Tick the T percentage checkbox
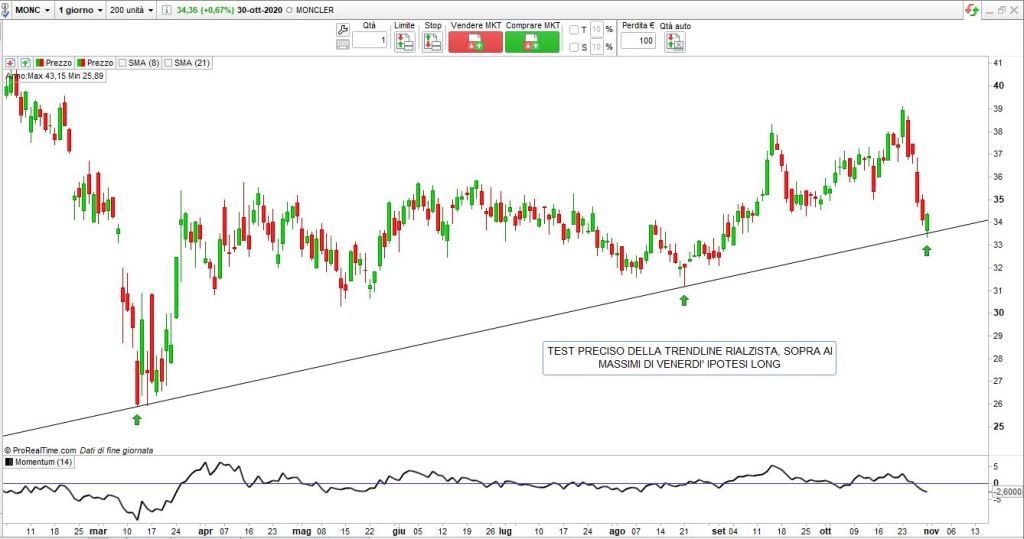Viewport: 1024px width, 539px height. (x=573, y=30)
